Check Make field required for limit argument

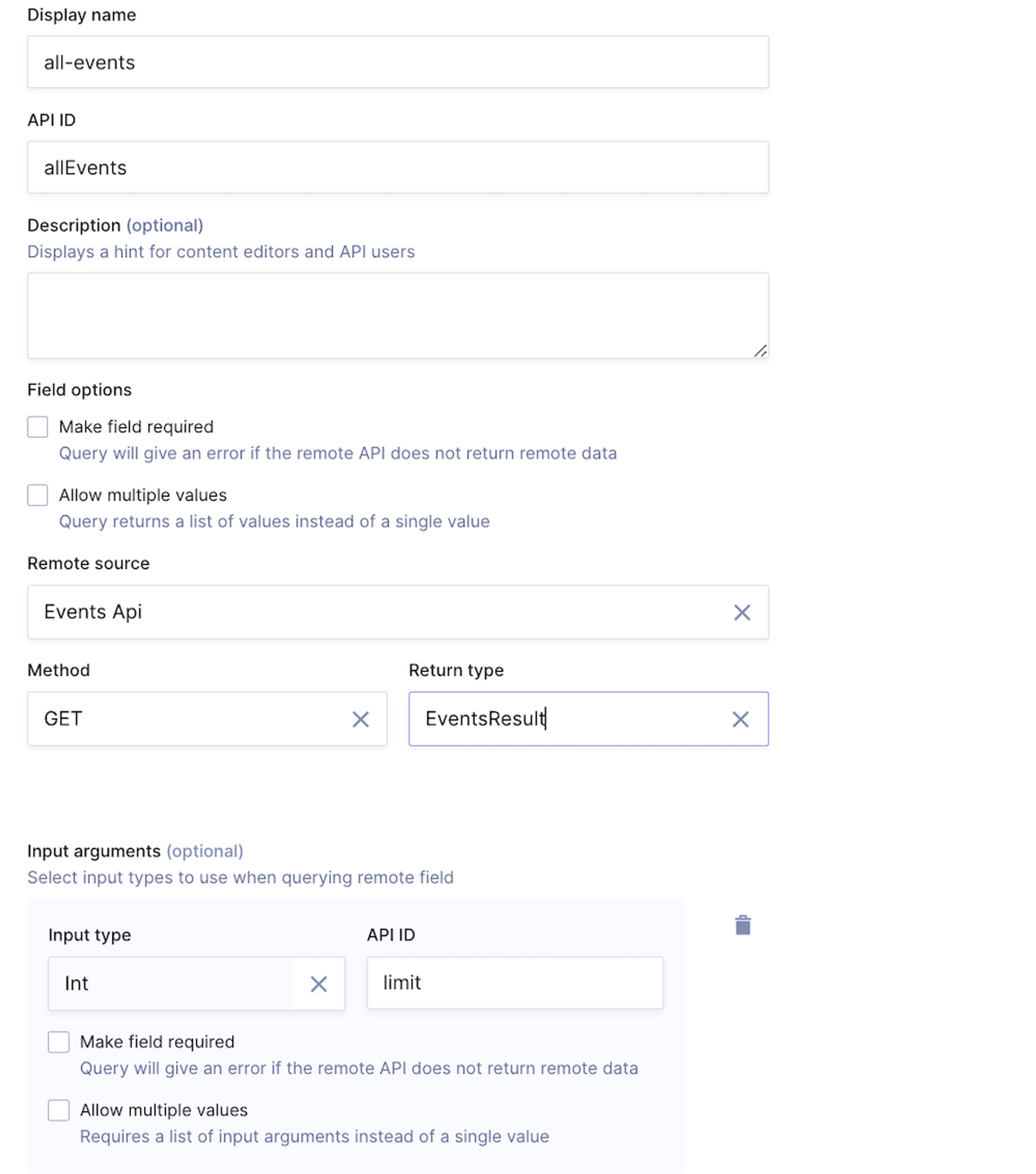(59, 1042)
